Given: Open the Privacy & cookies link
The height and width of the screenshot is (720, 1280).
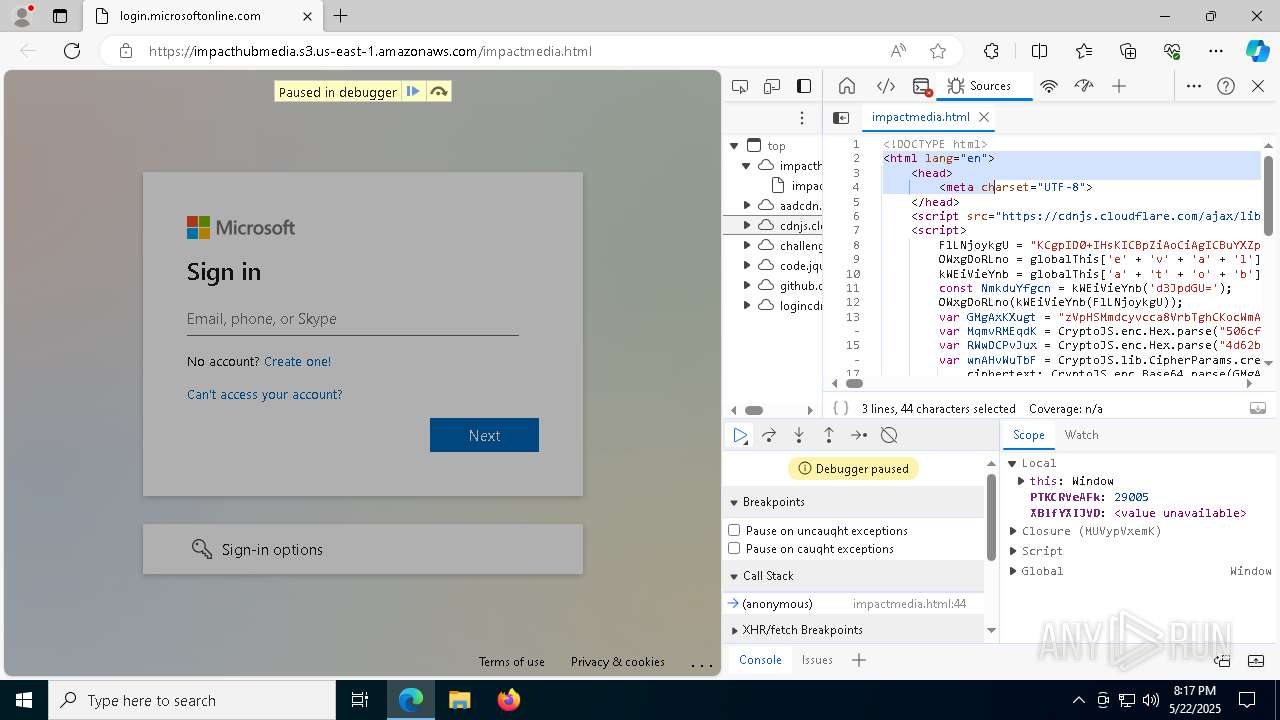Looking at the screenshot, I should [617, 662].
